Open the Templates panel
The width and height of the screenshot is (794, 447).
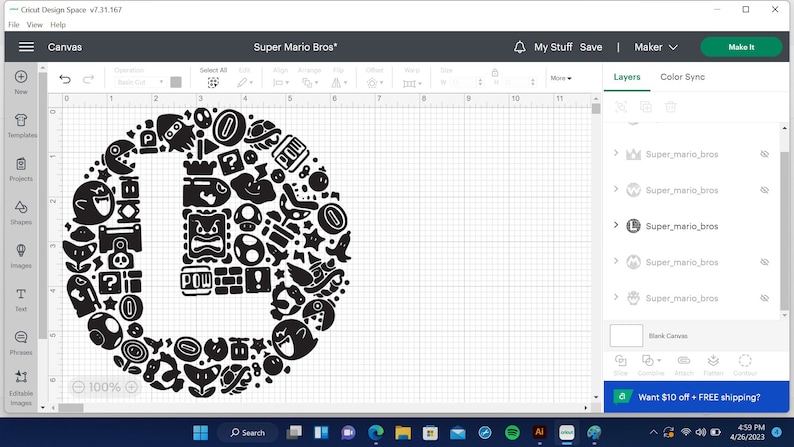pos(21,120)
